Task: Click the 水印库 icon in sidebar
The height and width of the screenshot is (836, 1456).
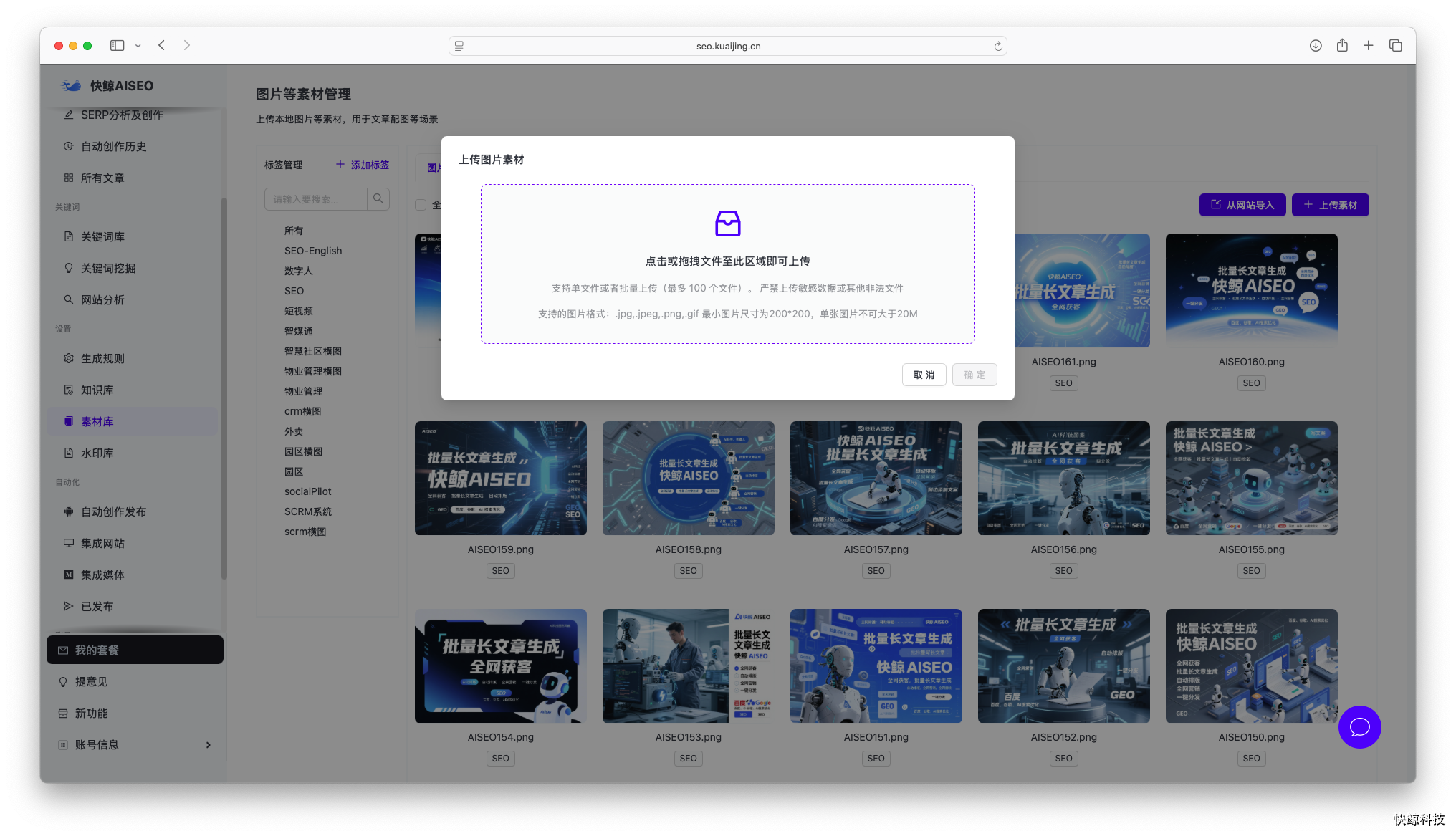Action: point(69,453)
